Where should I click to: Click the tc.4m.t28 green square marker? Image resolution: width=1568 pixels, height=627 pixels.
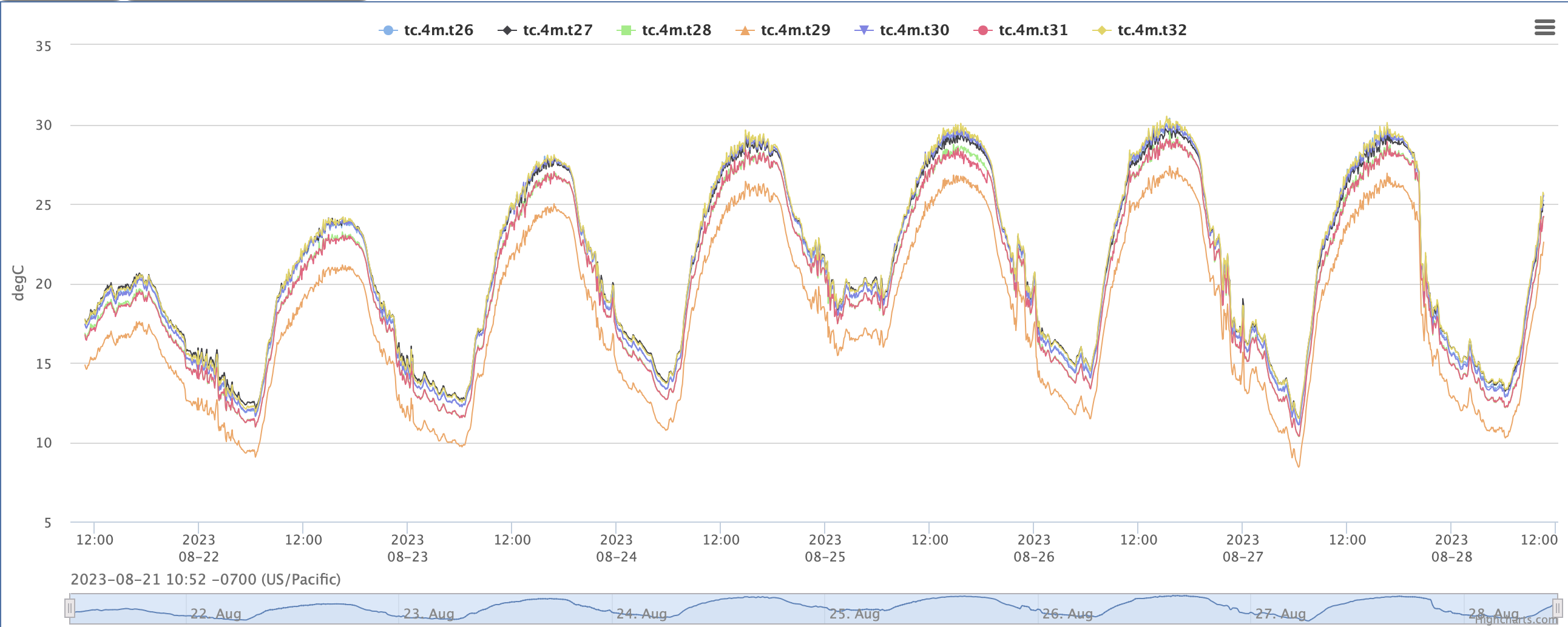[625, 30]
